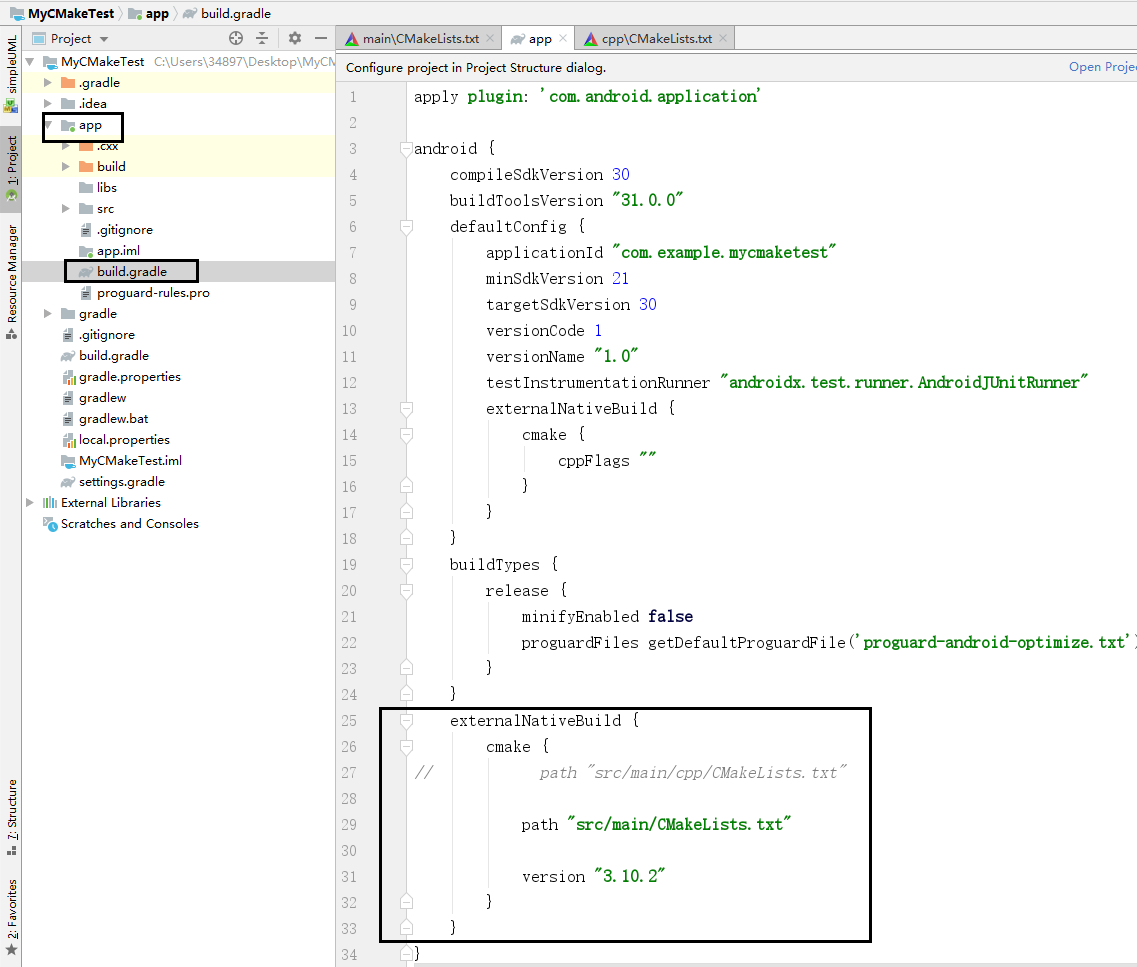Viewport: 1137px width, 967px height.
Task: Expand the src folder
Action: click(x=66, y=209)
